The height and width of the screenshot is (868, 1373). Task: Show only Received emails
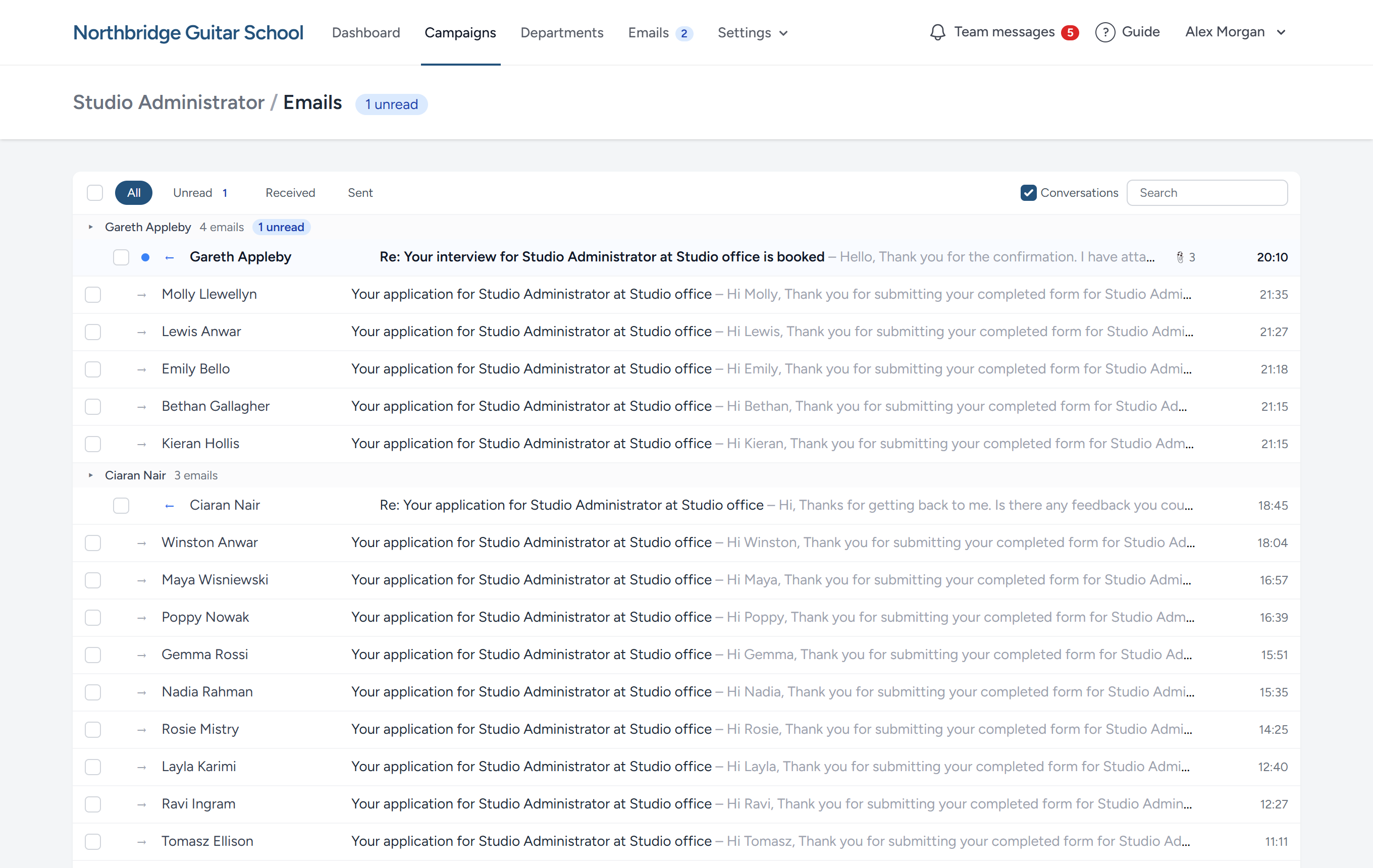[x=290, y=193]
